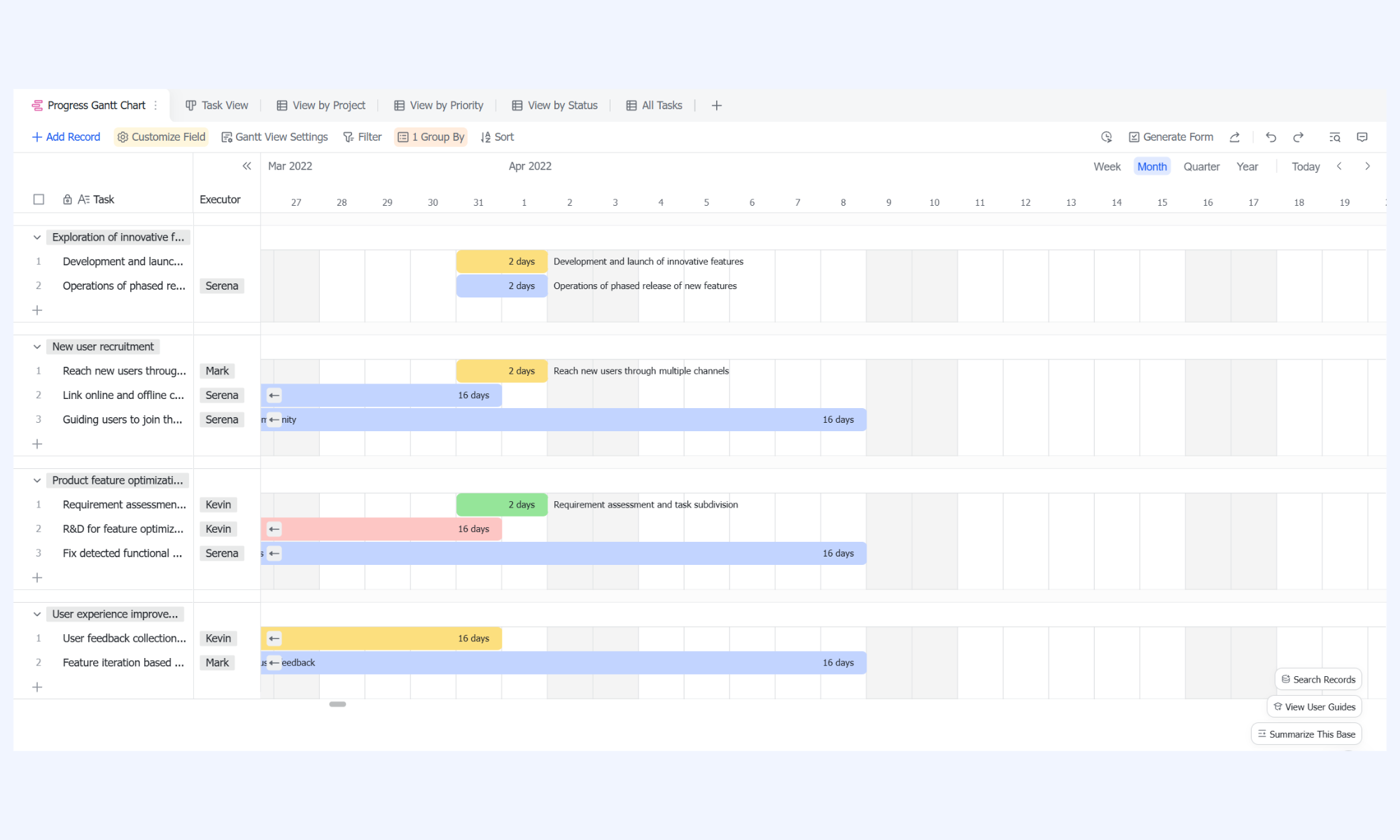Screen dimensions: 1400x840
Task: Open View User Guides
Action: click(1314, 707)
